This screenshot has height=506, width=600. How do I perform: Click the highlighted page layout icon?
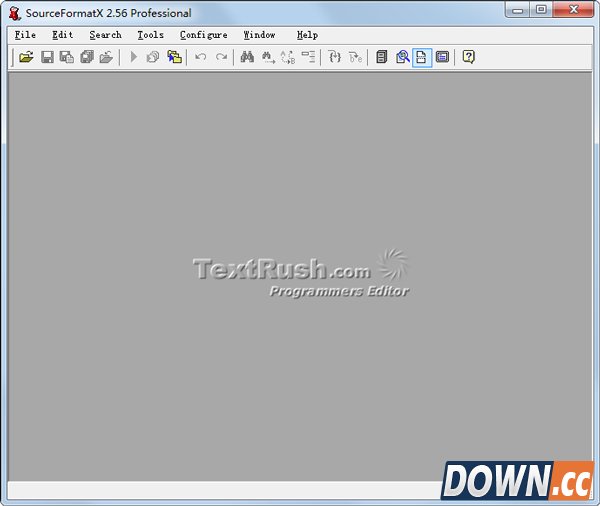tap(422, 57)
